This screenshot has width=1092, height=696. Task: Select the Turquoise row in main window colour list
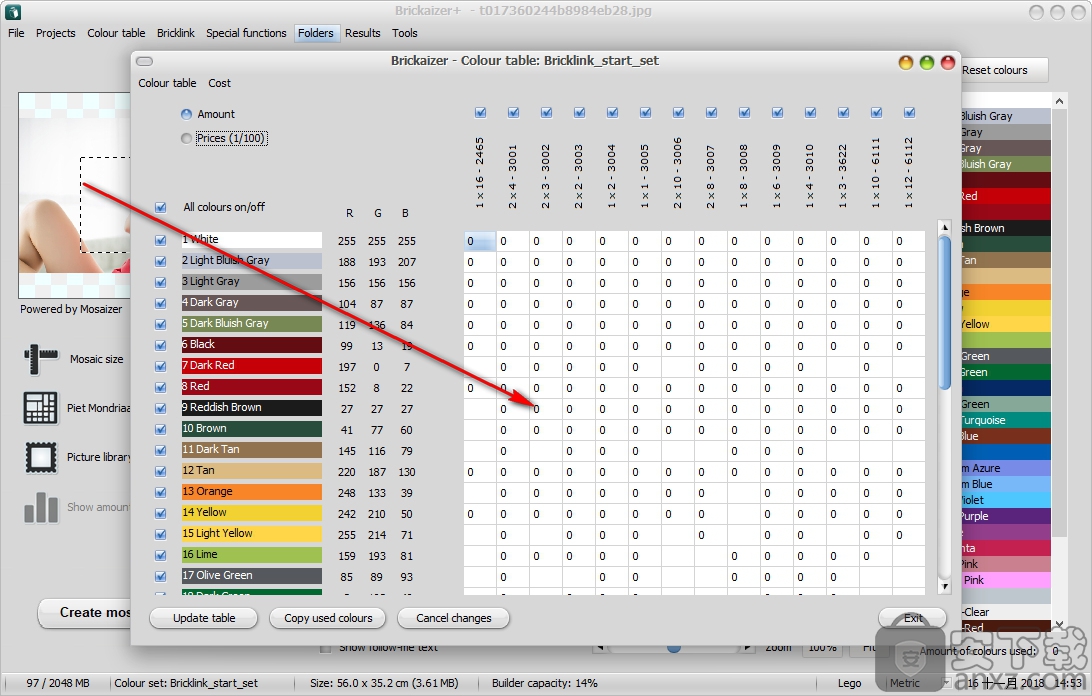1005,420
